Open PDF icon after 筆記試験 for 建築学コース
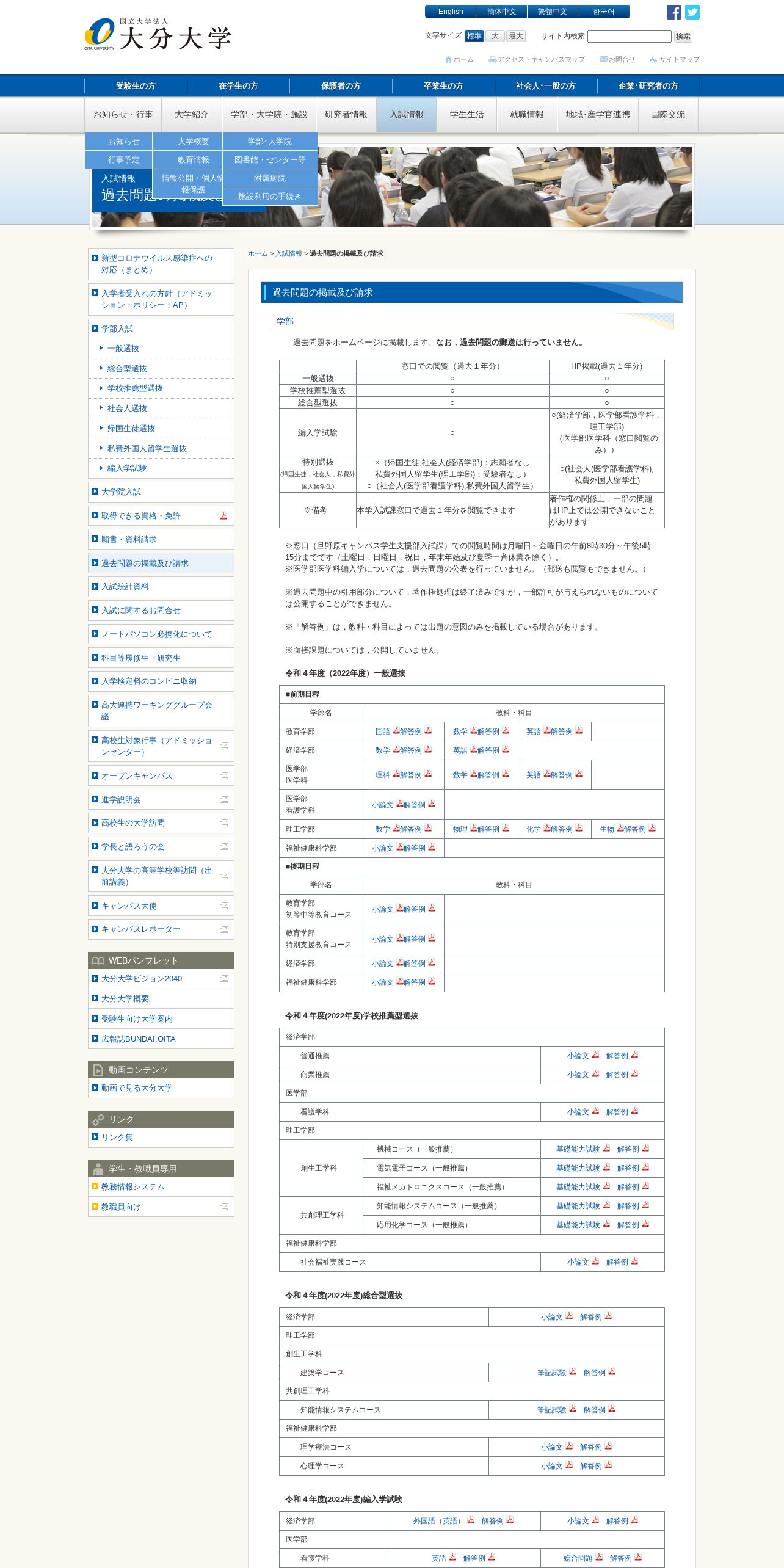 pos(573,1371)
